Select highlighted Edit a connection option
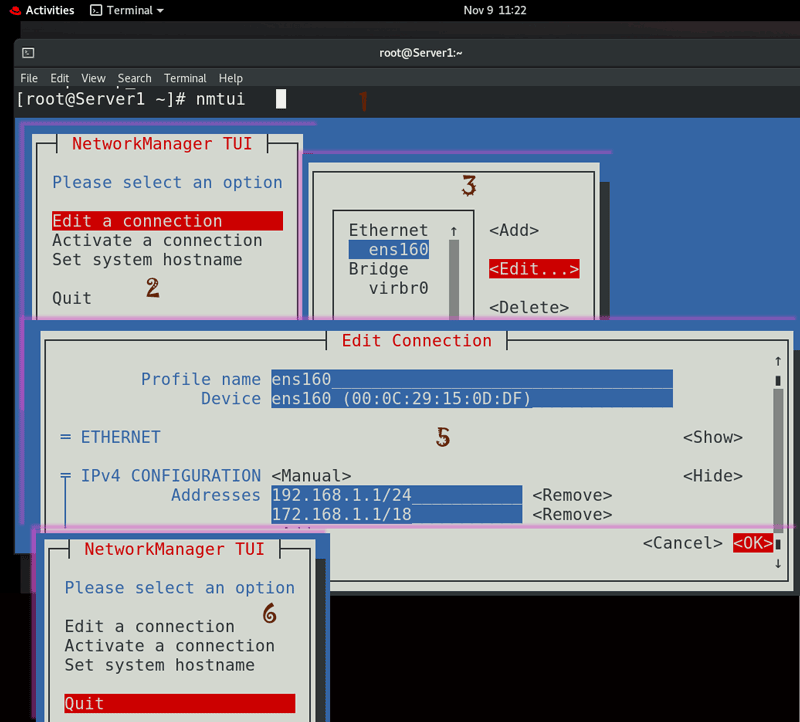Image resolution: width=800 pixels, height=722 pixels. 167,221
